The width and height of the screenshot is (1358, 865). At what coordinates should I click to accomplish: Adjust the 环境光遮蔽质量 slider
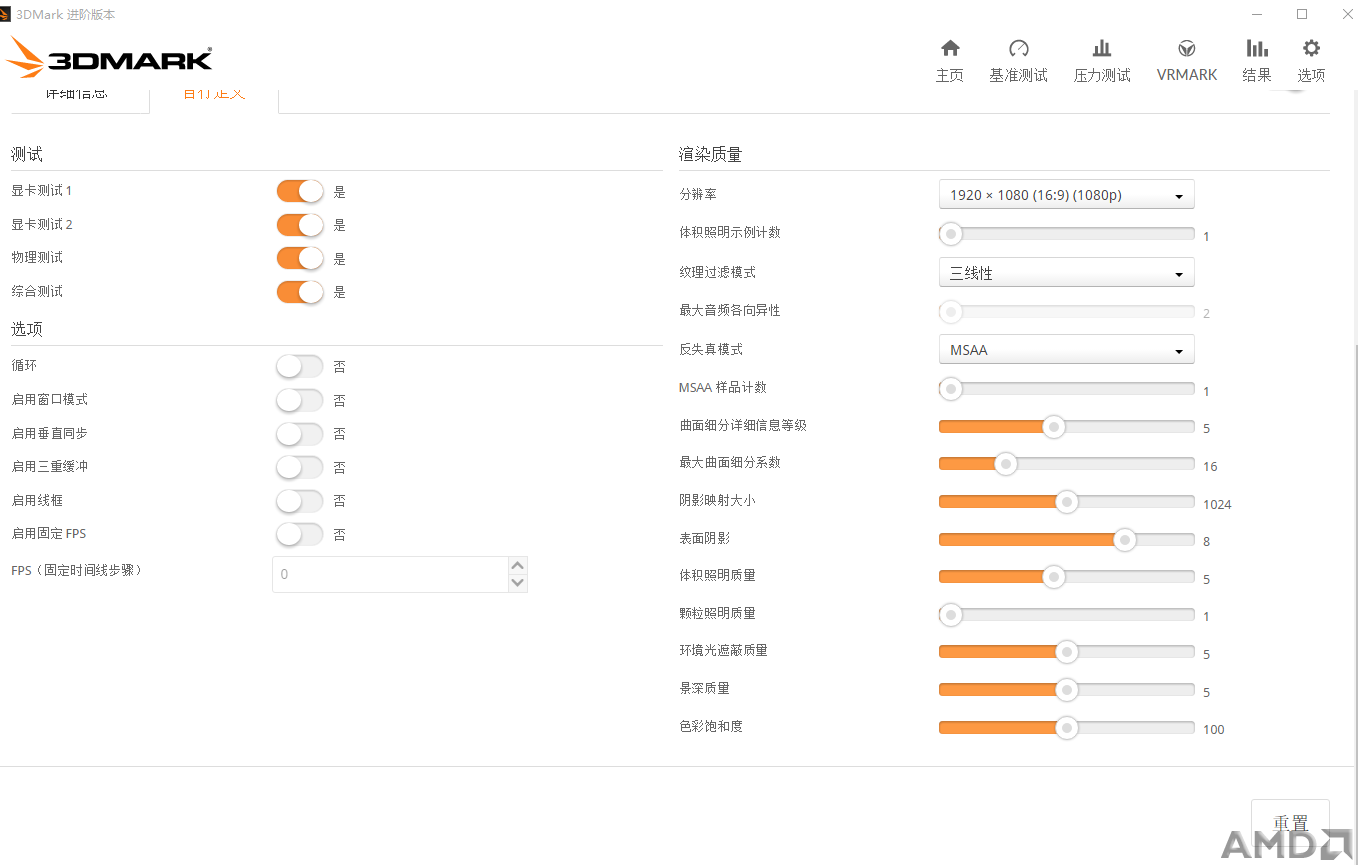click(x=1067, y=652)
